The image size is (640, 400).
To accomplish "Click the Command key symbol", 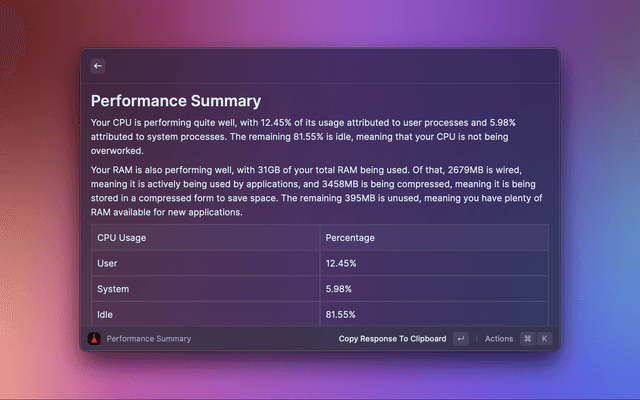I will coord(527,339).
